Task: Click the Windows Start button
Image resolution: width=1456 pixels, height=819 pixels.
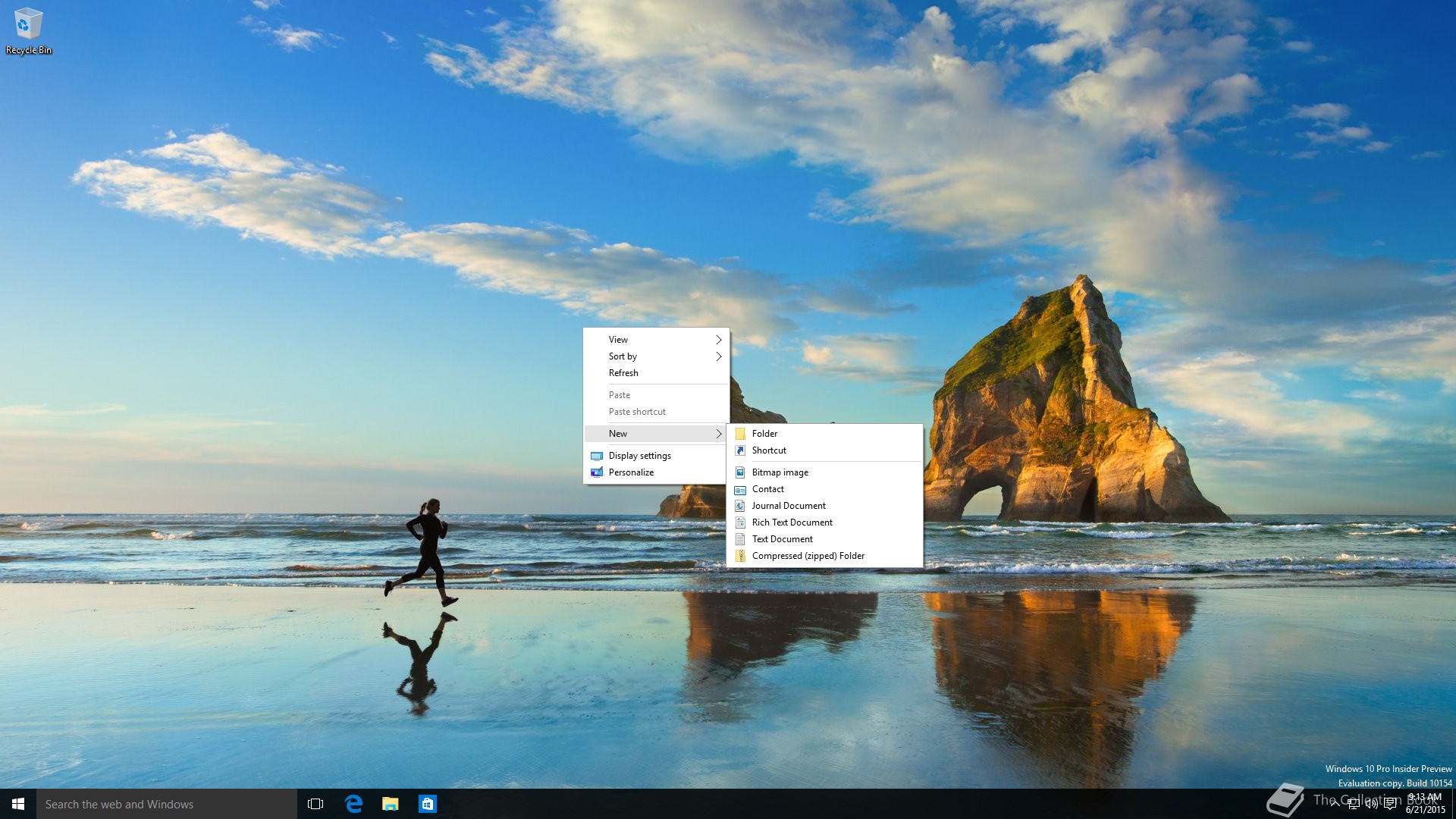Action: [18, 804]
